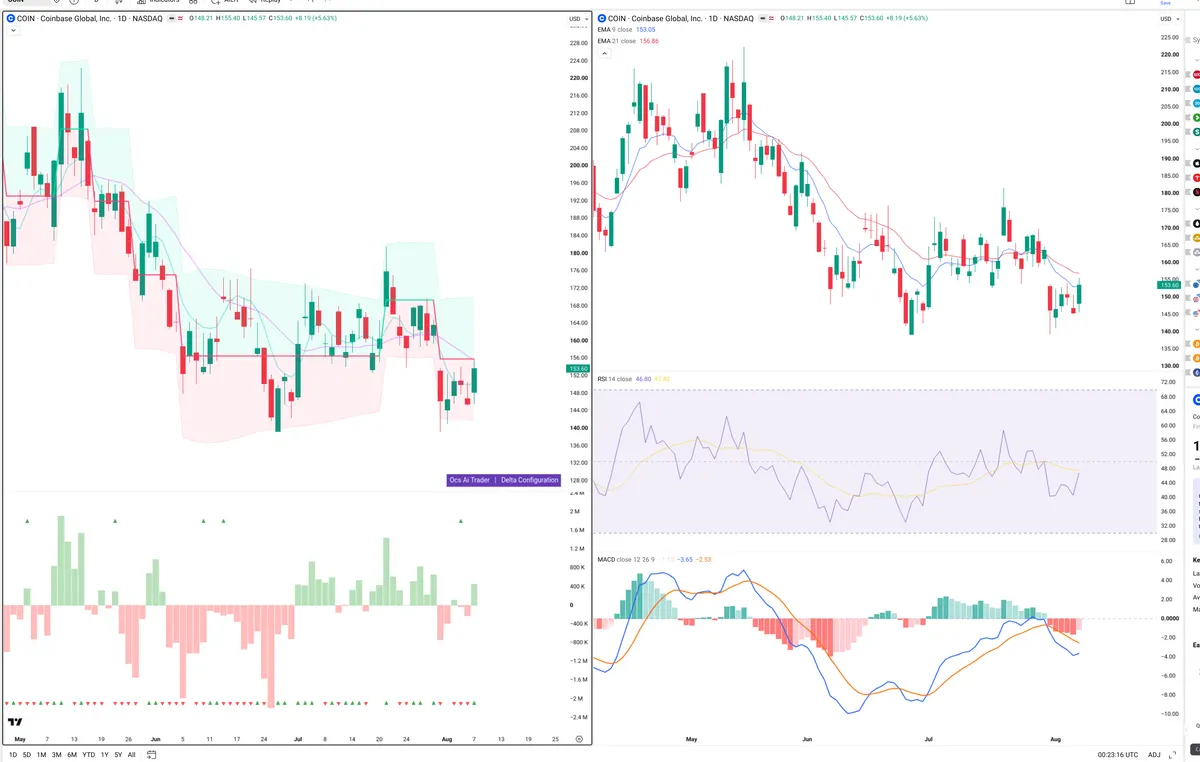Click RSI value 46.80 in legend
The width and height of the screenshot is (1200, 762).
tap(644, 379)
